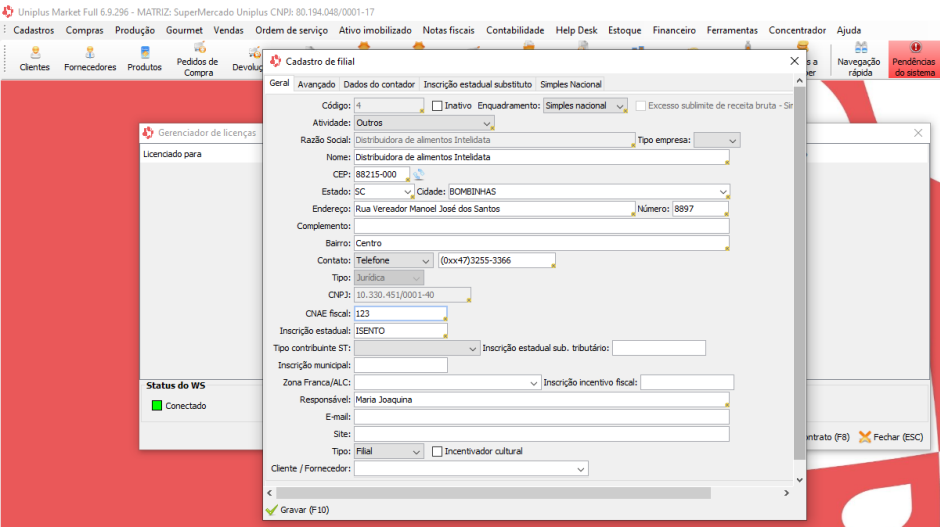This screenshot has height=528, width=940.
Task: Open Navegação rápida toolbar icon
Action: pos(859,59)
